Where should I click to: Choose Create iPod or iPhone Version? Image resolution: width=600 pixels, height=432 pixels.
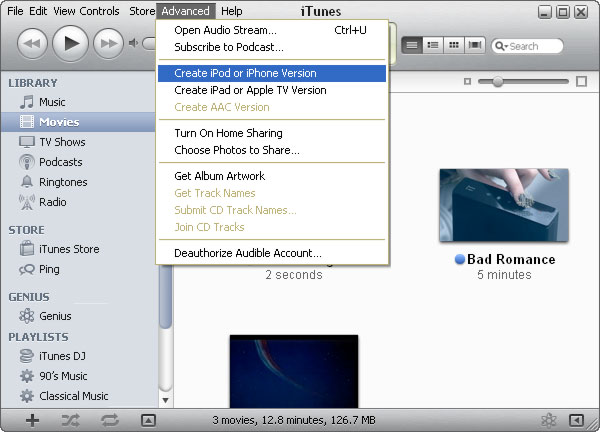pyautogui.click(x=272, y=73)
